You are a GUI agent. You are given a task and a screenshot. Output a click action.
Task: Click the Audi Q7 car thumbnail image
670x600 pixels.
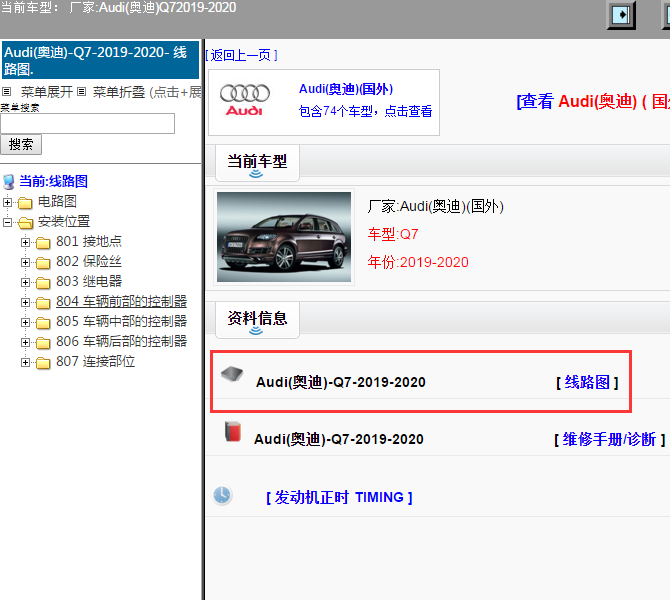[284, 237]
